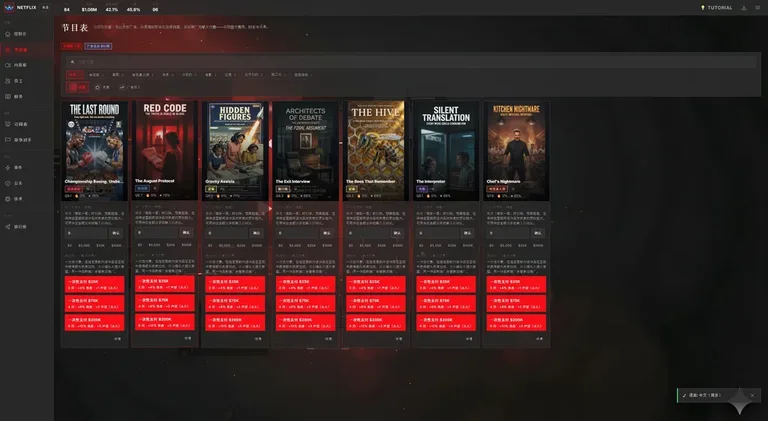Click the blue badge under the 节目表 heading
This screenshot has height=421, width=768.
click(98, 46)
